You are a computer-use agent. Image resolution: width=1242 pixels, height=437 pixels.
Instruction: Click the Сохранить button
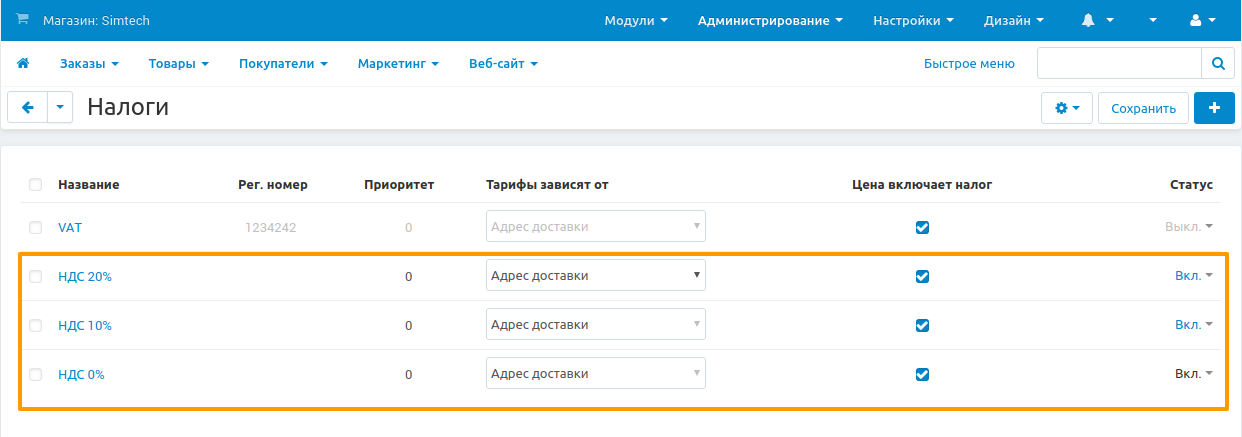[1143, 108]
